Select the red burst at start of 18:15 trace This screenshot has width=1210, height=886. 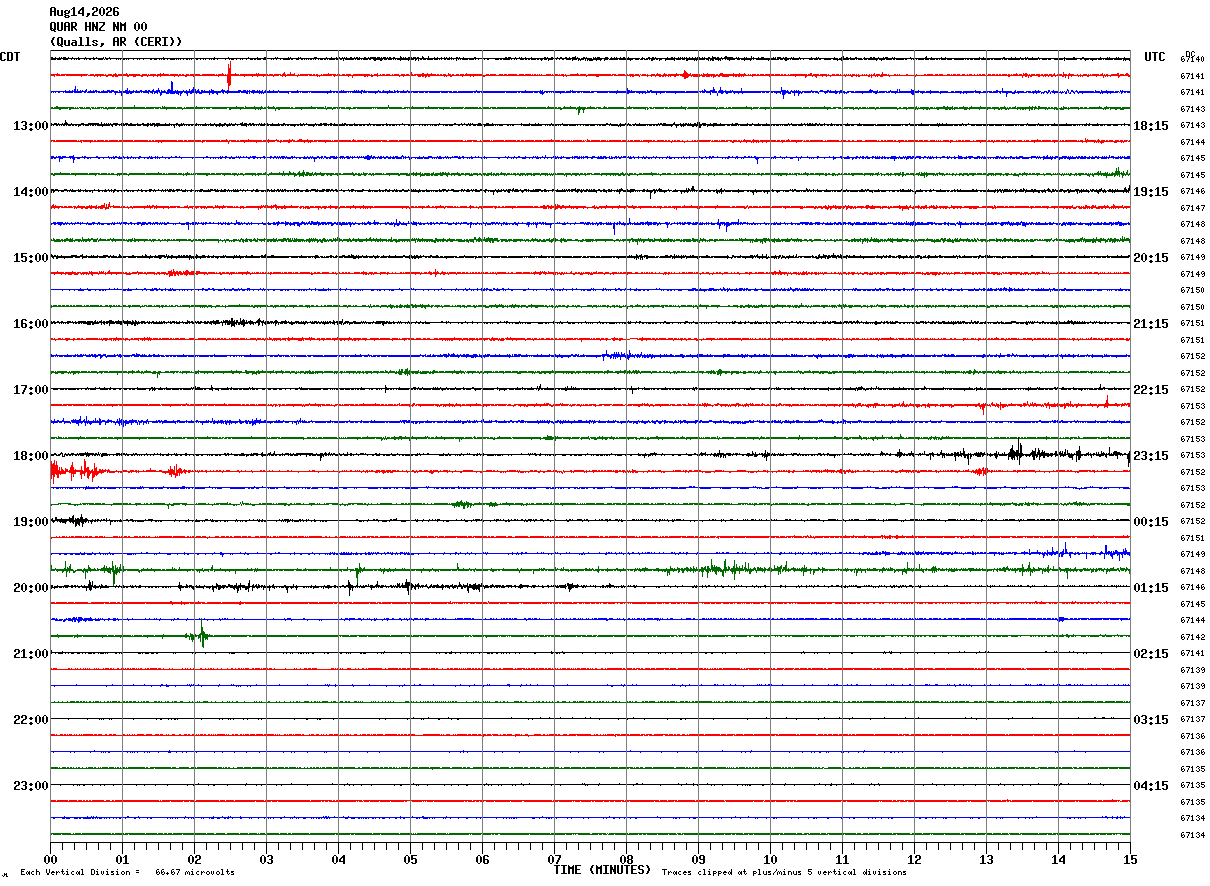coord(76,470)
